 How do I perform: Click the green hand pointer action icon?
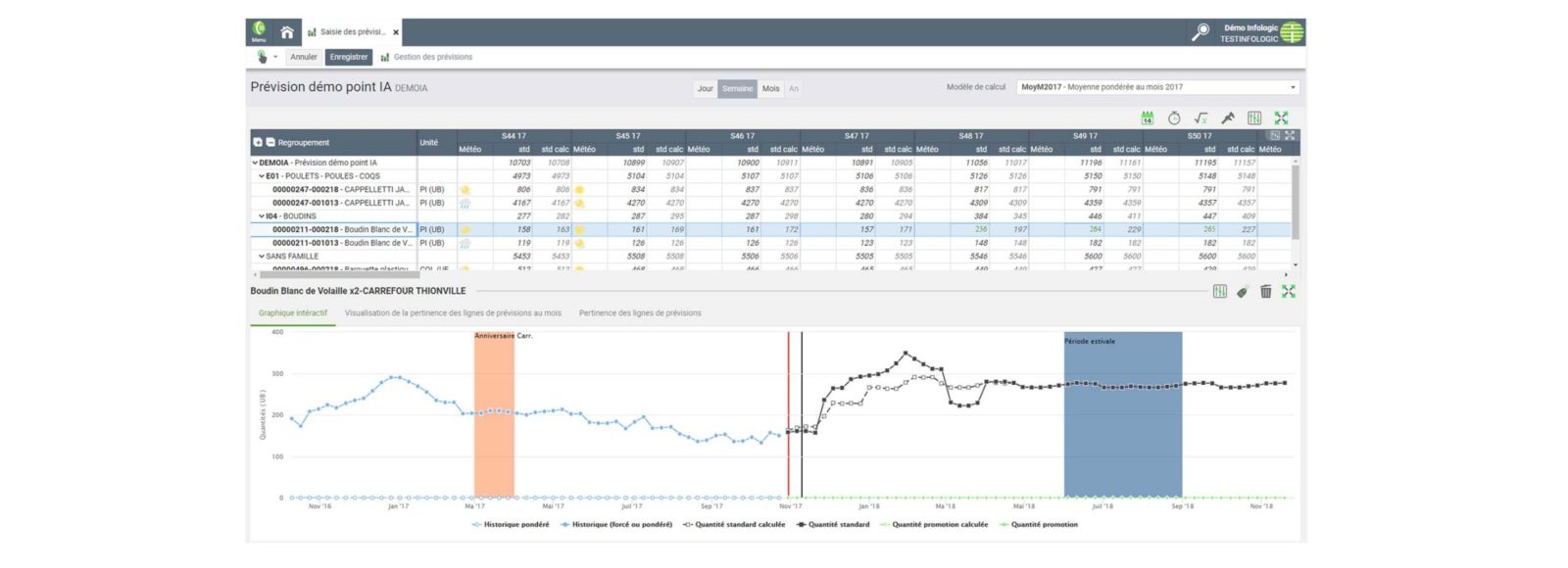click(x=262, y=57)
